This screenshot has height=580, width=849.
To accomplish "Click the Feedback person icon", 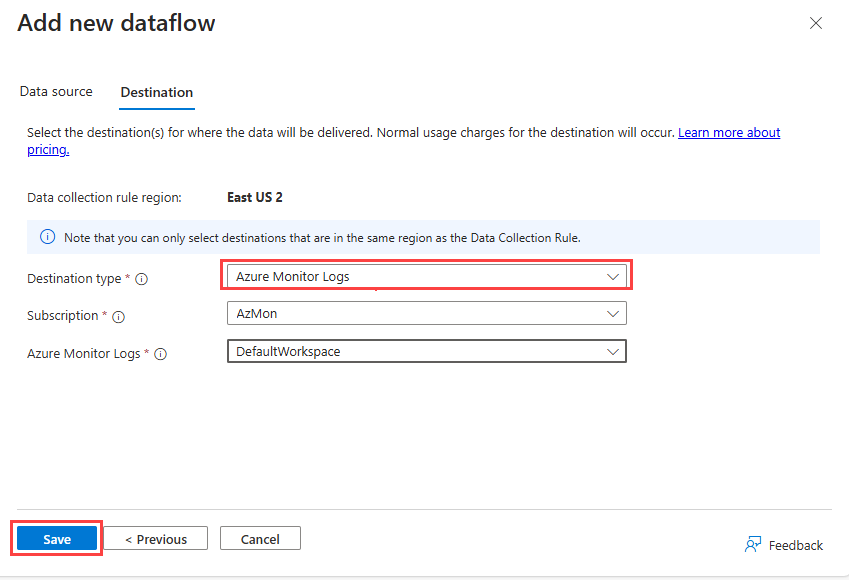I will 753,544.
